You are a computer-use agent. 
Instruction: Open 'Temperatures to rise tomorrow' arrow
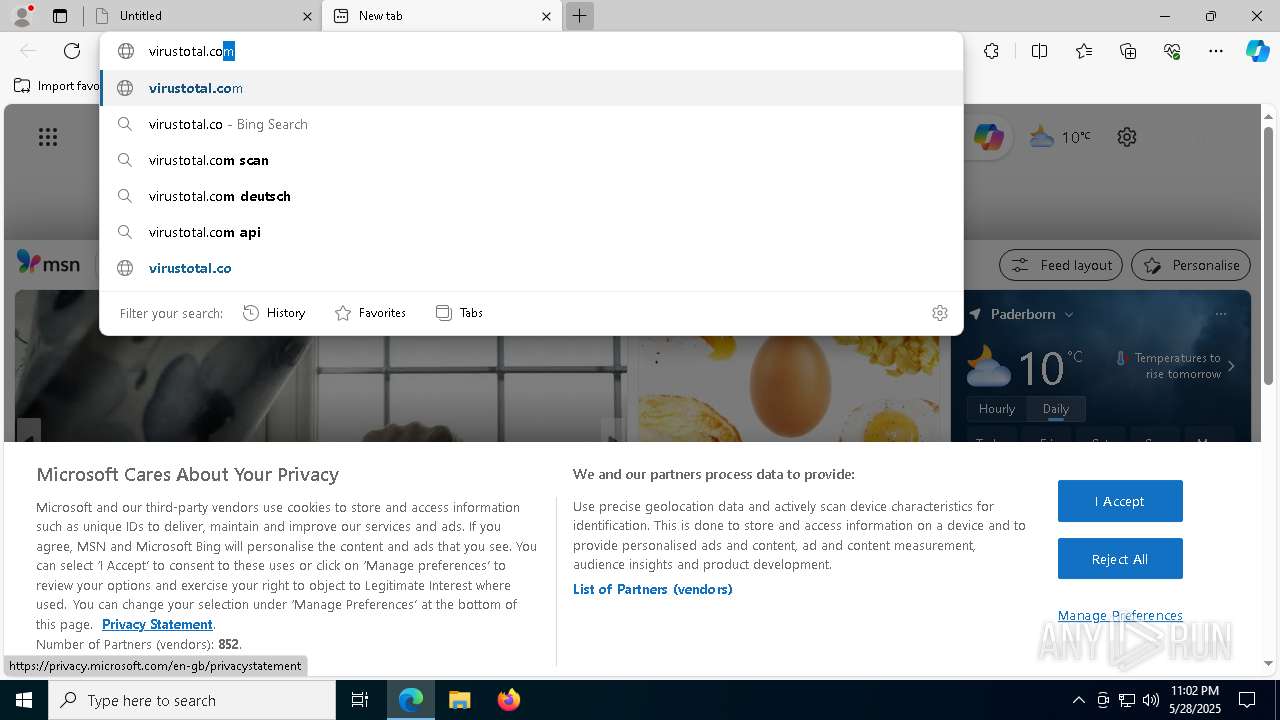(x=1231, y=366)
